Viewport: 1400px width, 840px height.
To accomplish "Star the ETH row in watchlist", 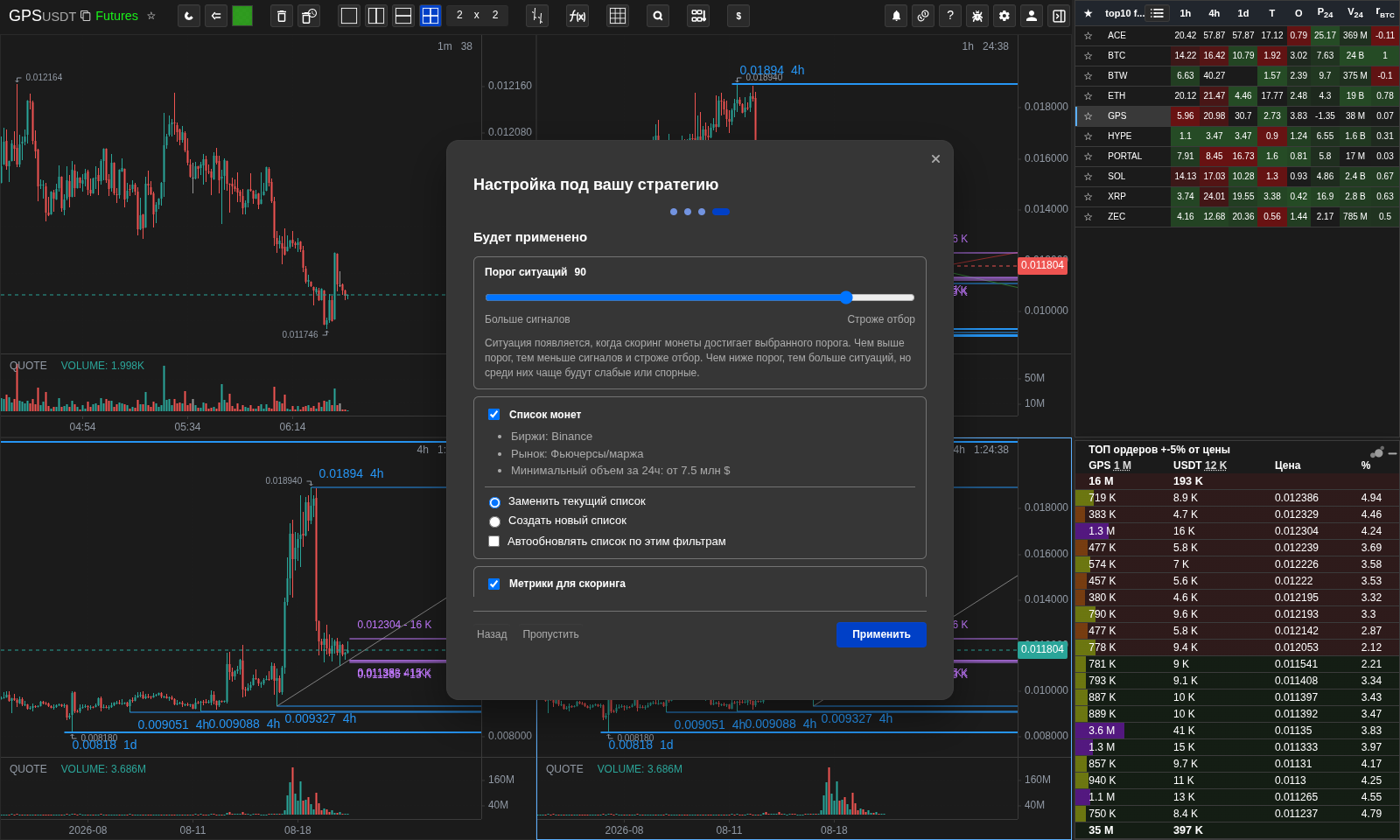I will [1088, 96].
